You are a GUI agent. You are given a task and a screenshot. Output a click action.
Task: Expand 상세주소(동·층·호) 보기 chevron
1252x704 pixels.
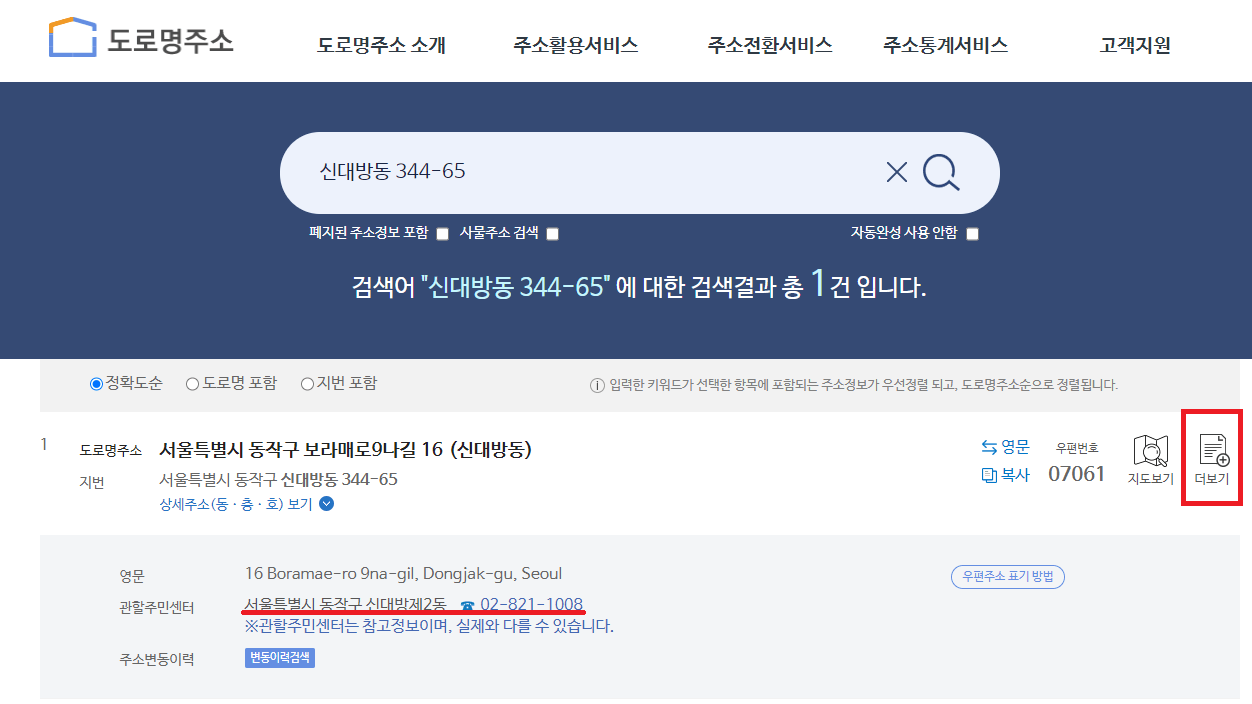pos(326,504)
